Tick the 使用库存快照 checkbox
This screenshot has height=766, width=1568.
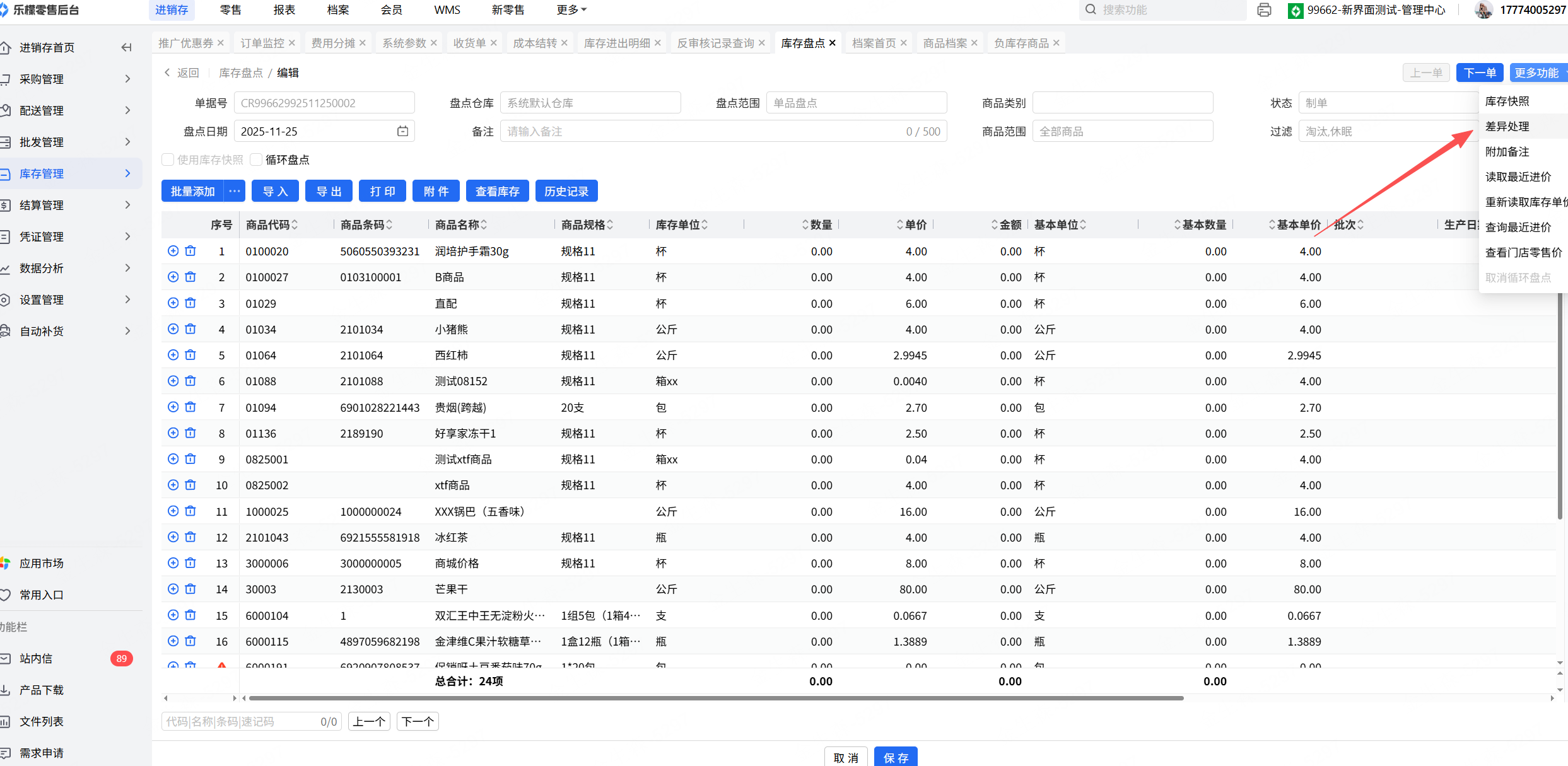point(168,160)
